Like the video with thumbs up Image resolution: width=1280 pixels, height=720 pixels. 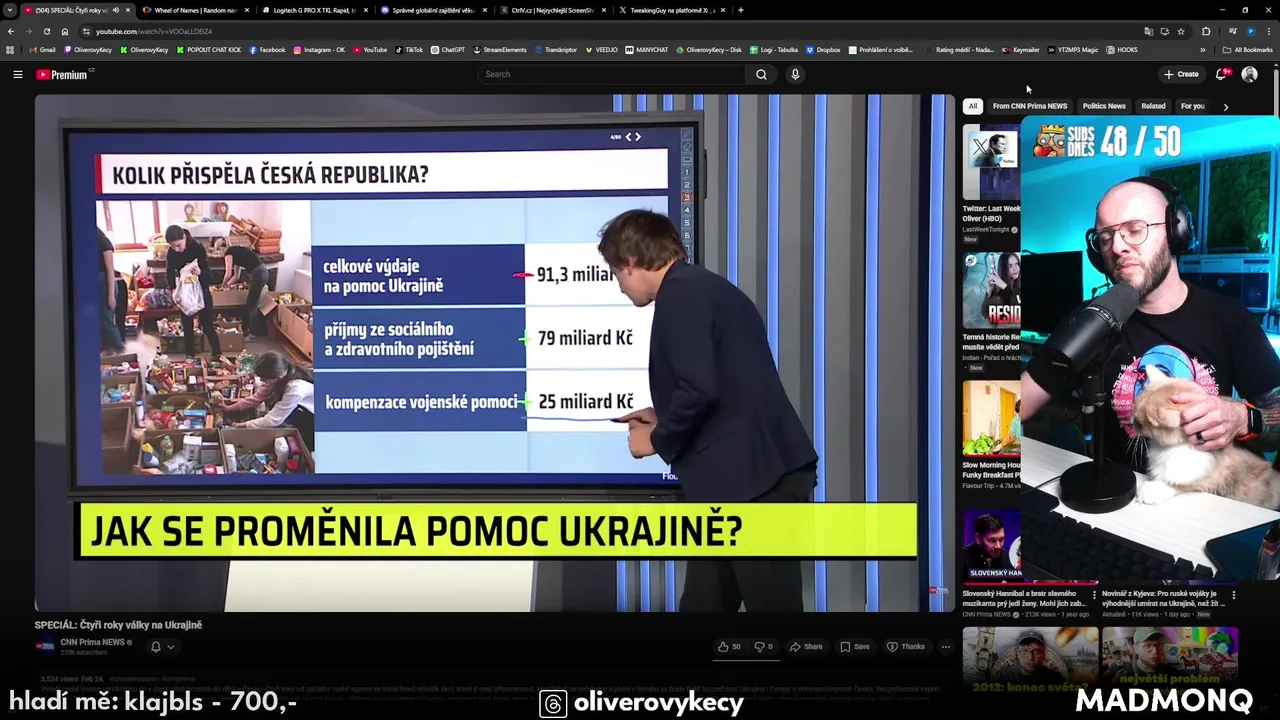tap(729, 647)
